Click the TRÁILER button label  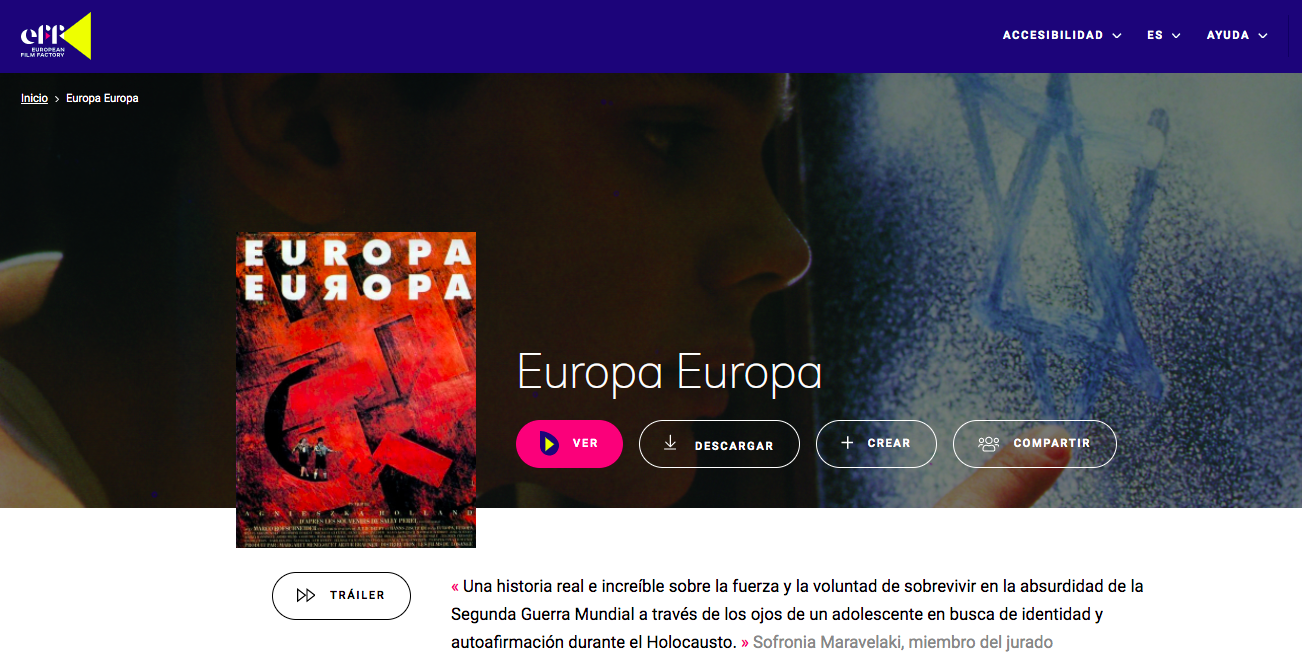tap(357, 595)
